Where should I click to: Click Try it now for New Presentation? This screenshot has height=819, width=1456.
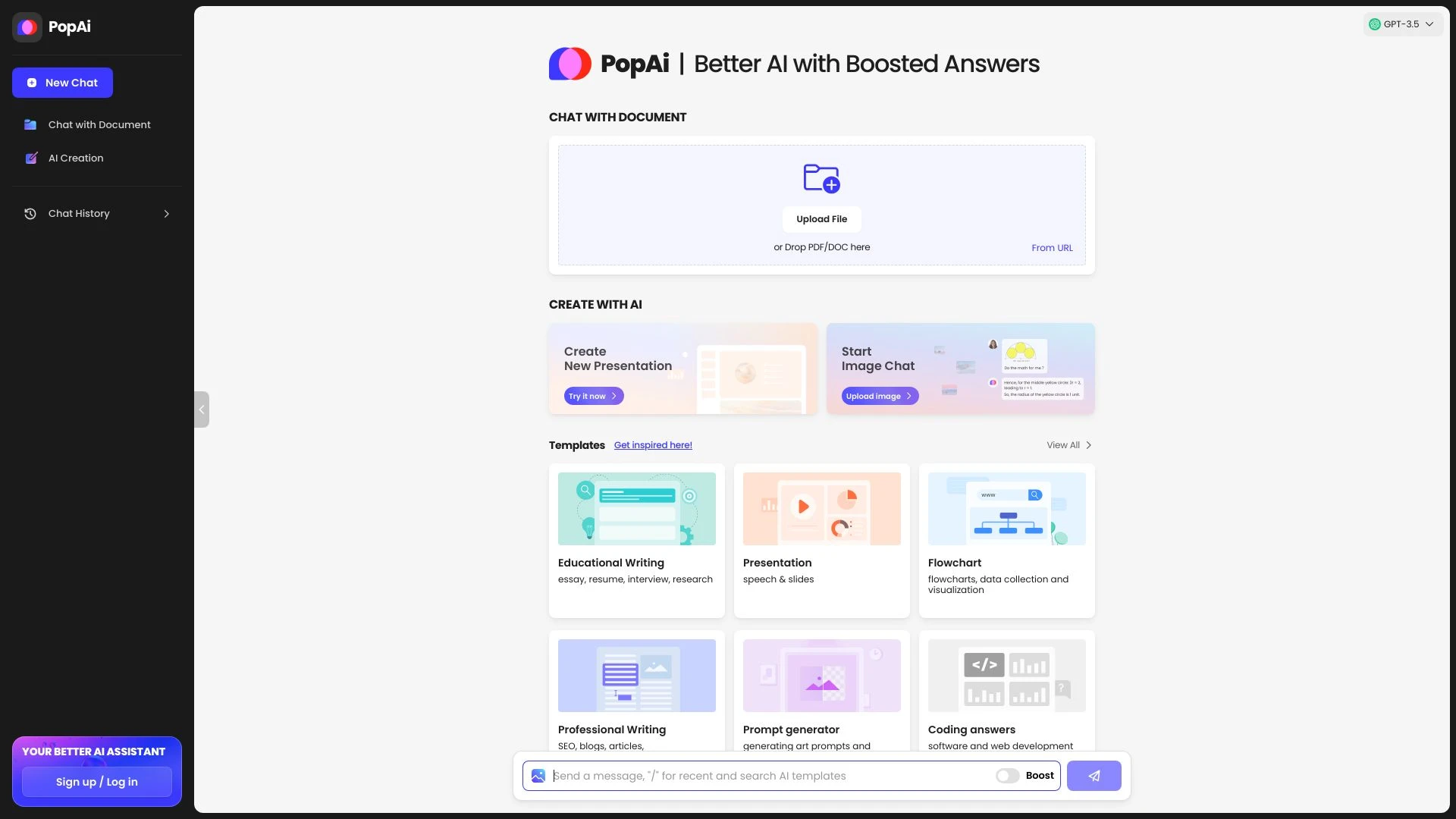tap(590, 395)
